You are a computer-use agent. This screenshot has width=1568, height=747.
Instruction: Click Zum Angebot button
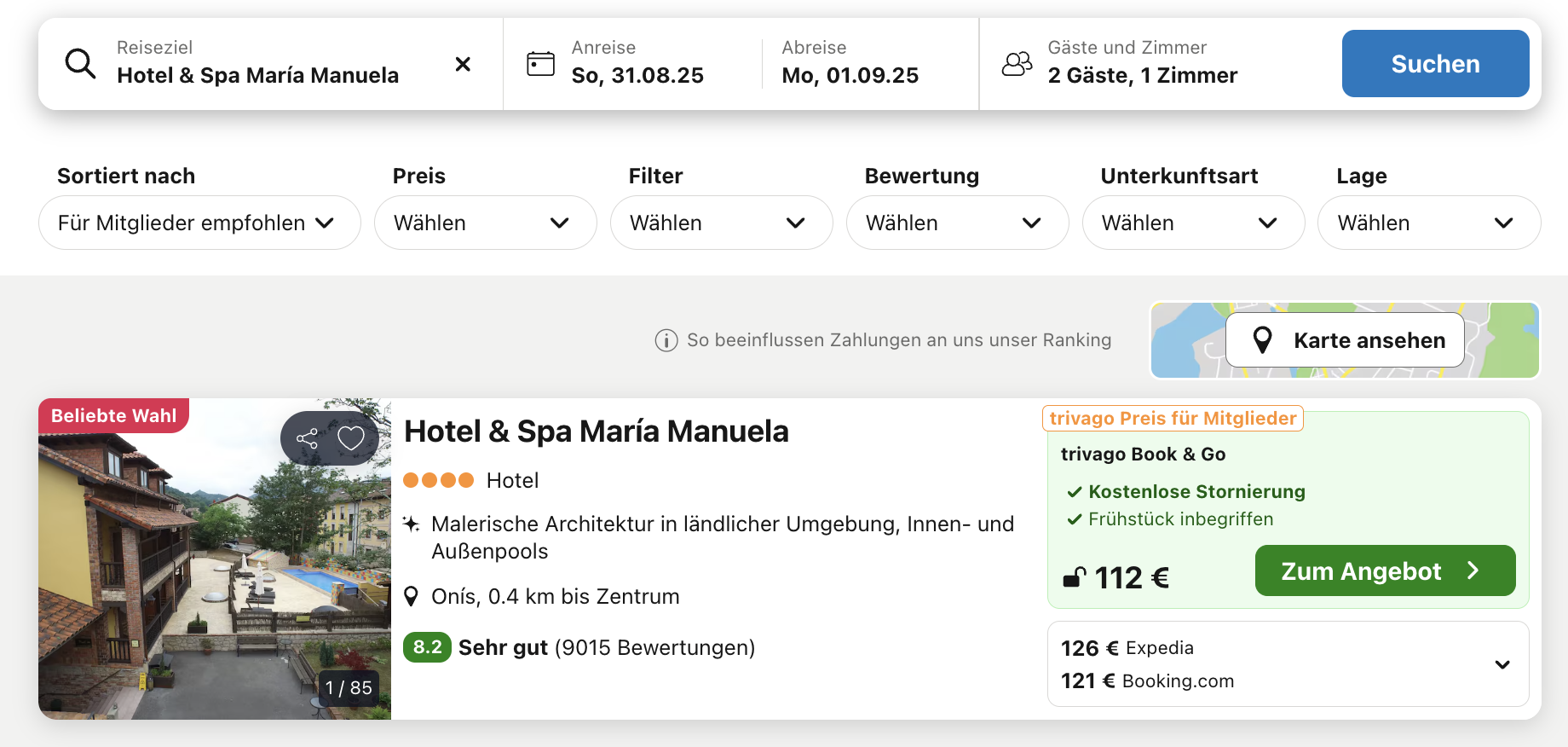click(1385, 570)
